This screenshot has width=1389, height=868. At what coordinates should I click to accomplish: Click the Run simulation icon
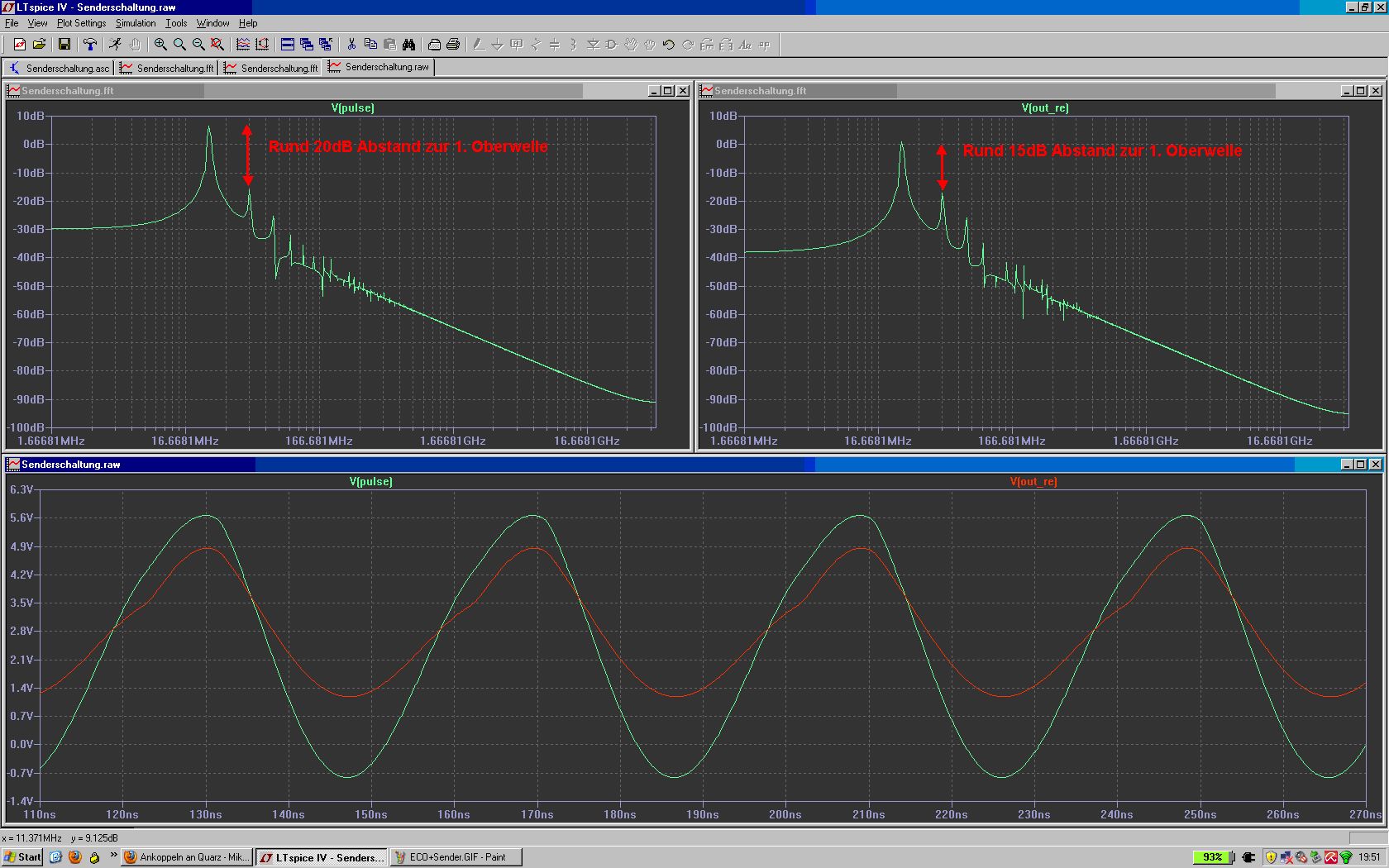115,45
